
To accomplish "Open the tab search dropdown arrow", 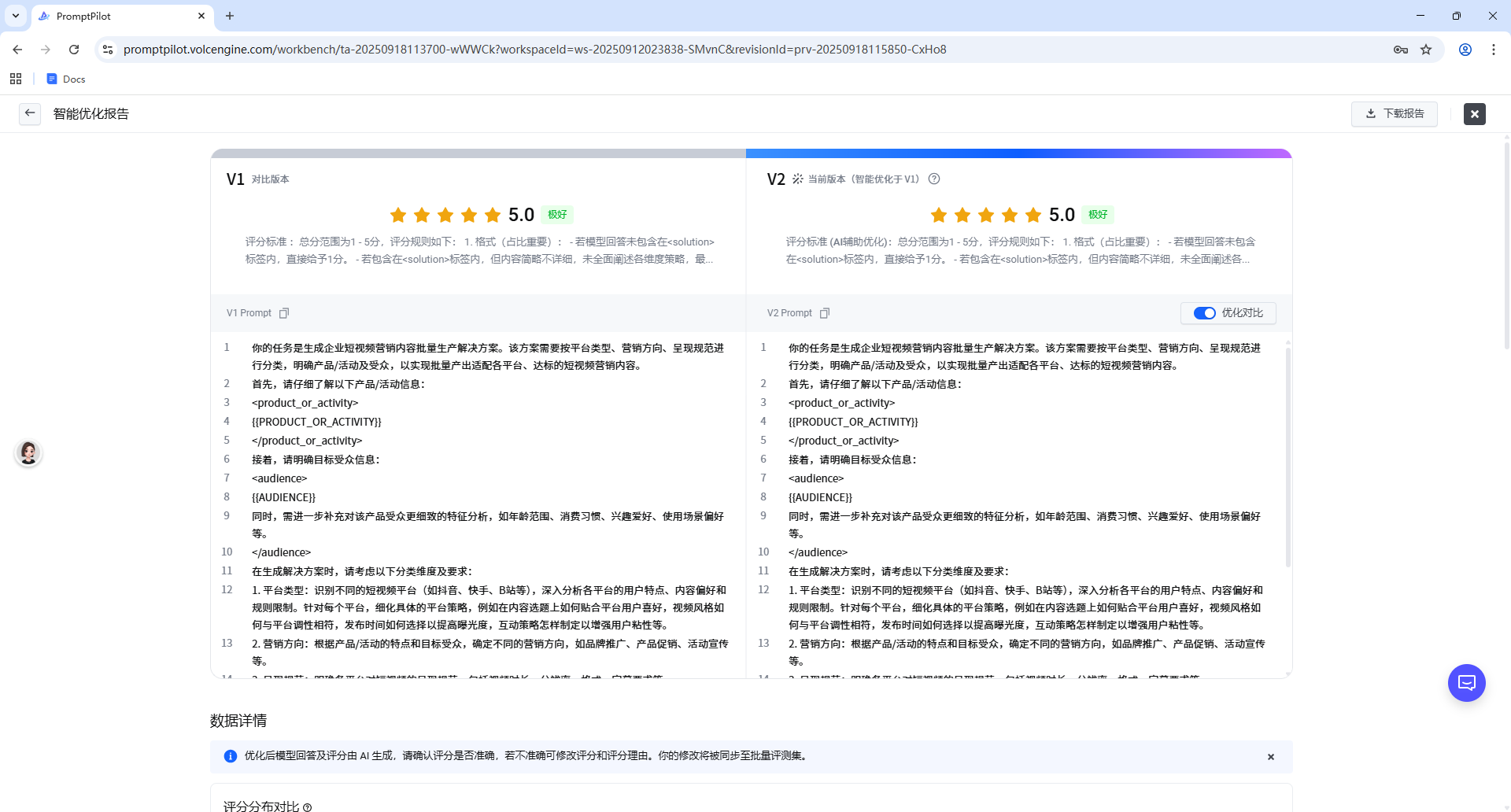I will pyautogui.click(x=16, y=16).
